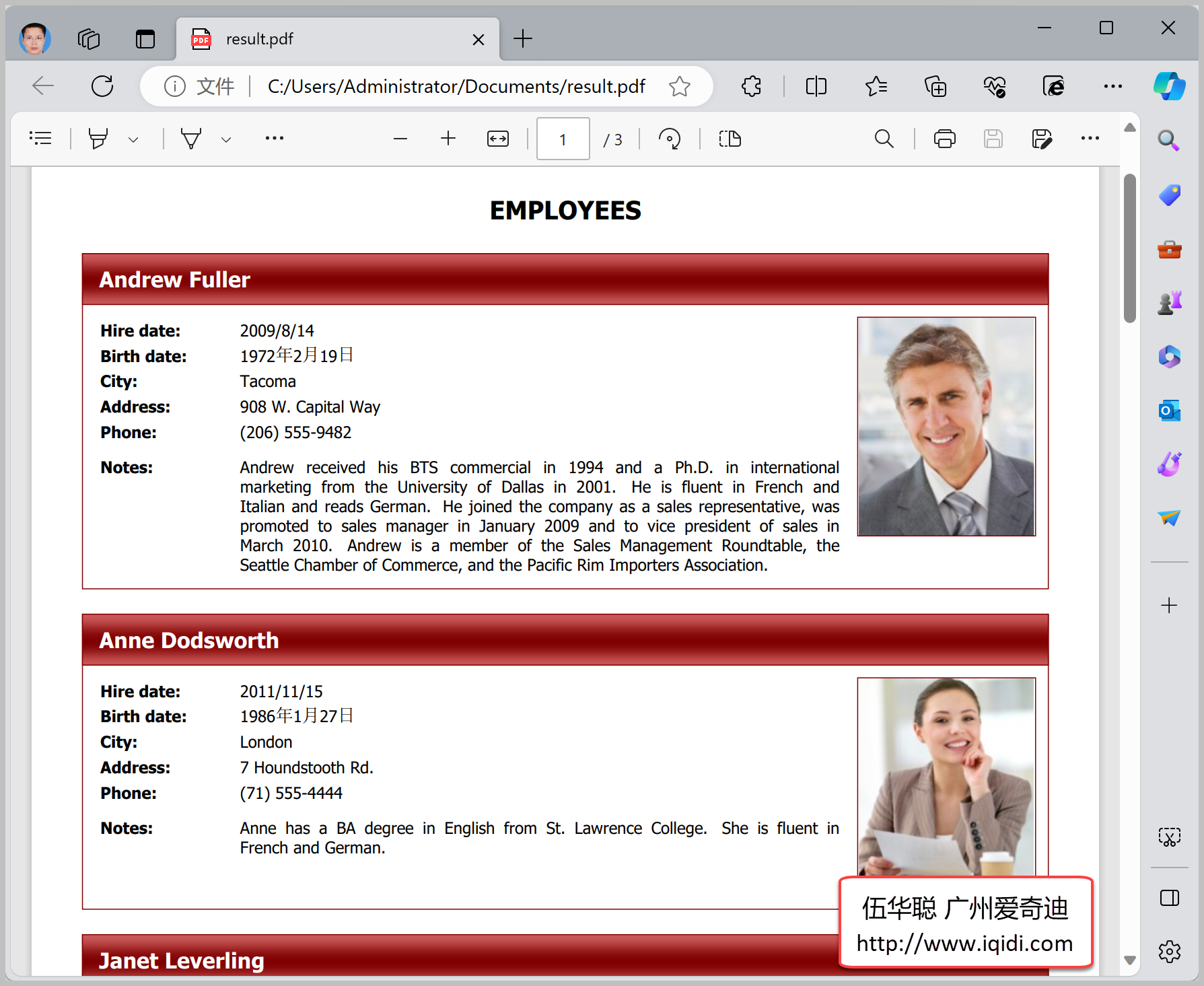Image resolution: width=1204 pixels, height=986 pixels.
Task: Select the result.pdf tab
Action: click(x=338, y=39)
